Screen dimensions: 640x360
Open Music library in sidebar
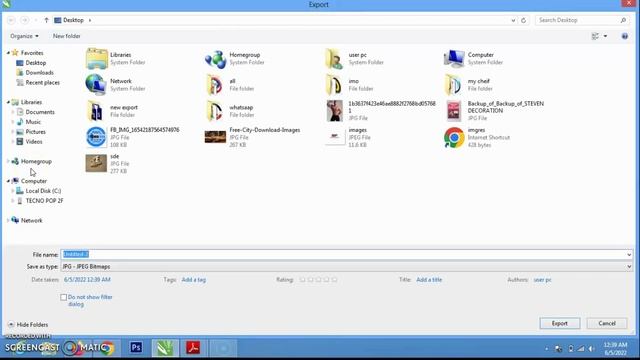point(33,122)
